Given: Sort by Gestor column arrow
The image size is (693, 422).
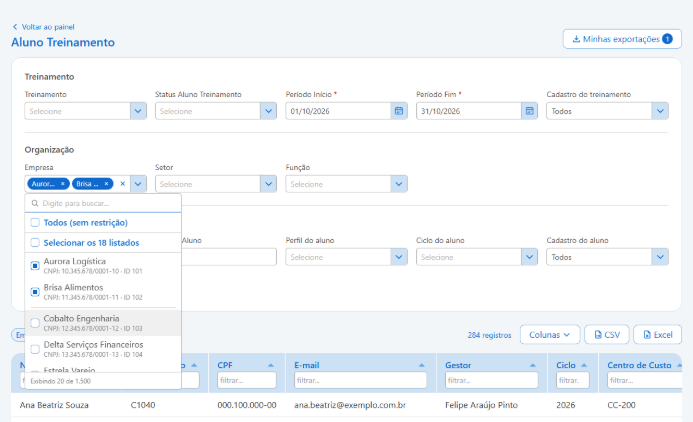Looking at the screenshot, I should [x=533, y=365].
